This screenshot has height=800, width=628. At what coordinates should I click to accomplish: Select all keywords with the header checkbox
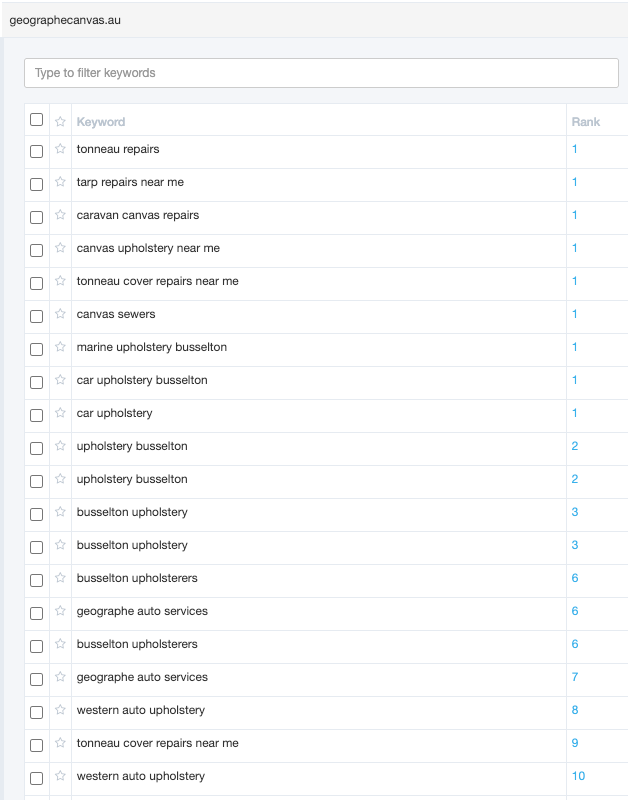36,119
